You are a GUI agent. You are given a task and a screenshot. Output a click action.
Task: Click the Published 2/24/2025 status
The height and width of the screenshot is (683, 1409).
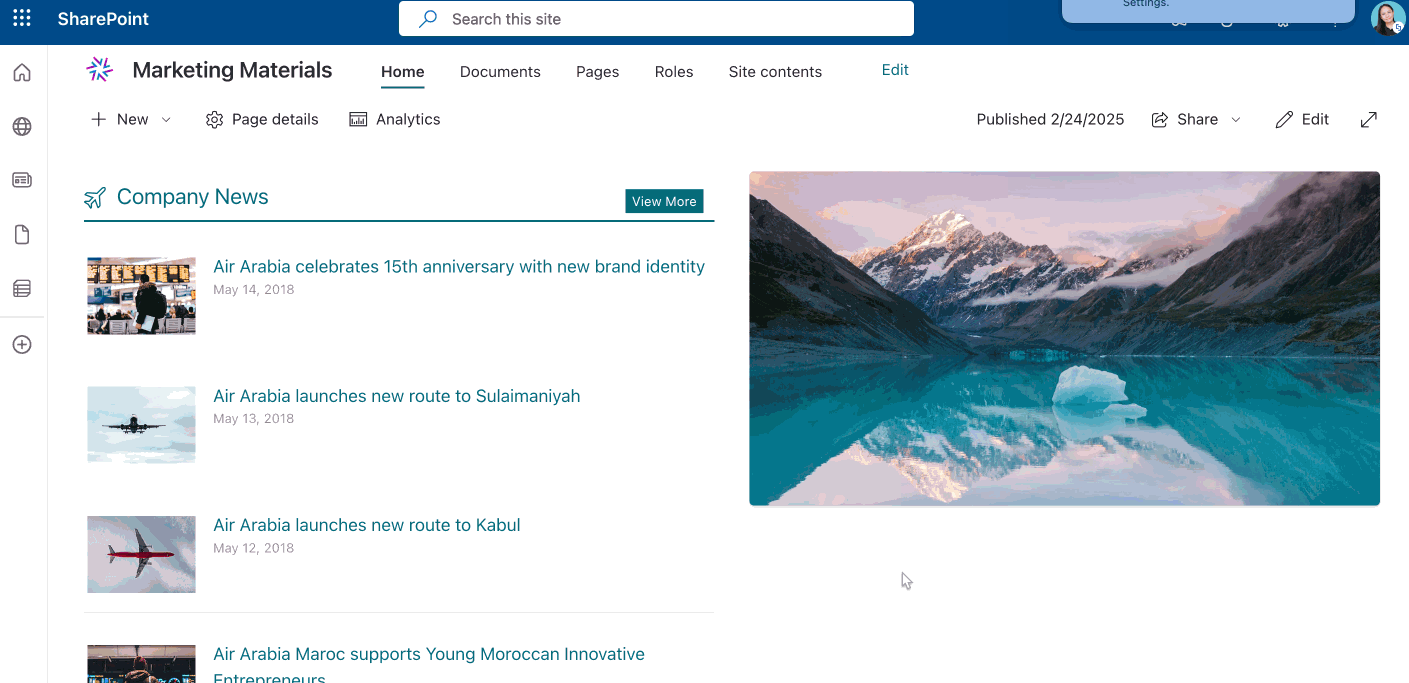(x=1050, y=119)
